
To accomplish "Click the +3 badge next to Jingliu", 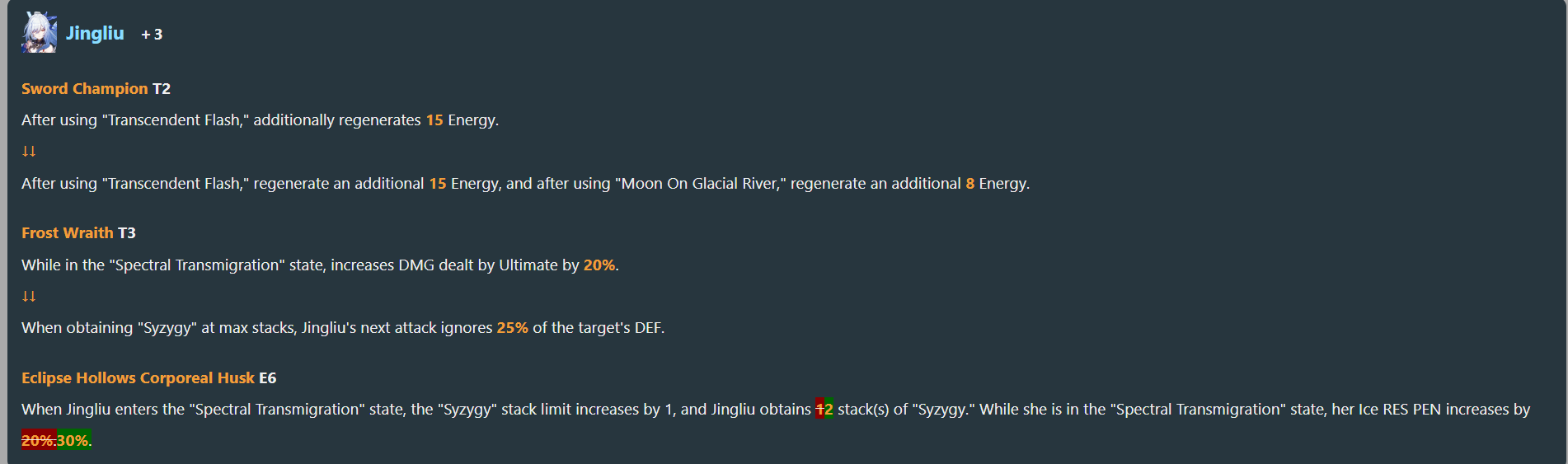I will tap(152, 35).
